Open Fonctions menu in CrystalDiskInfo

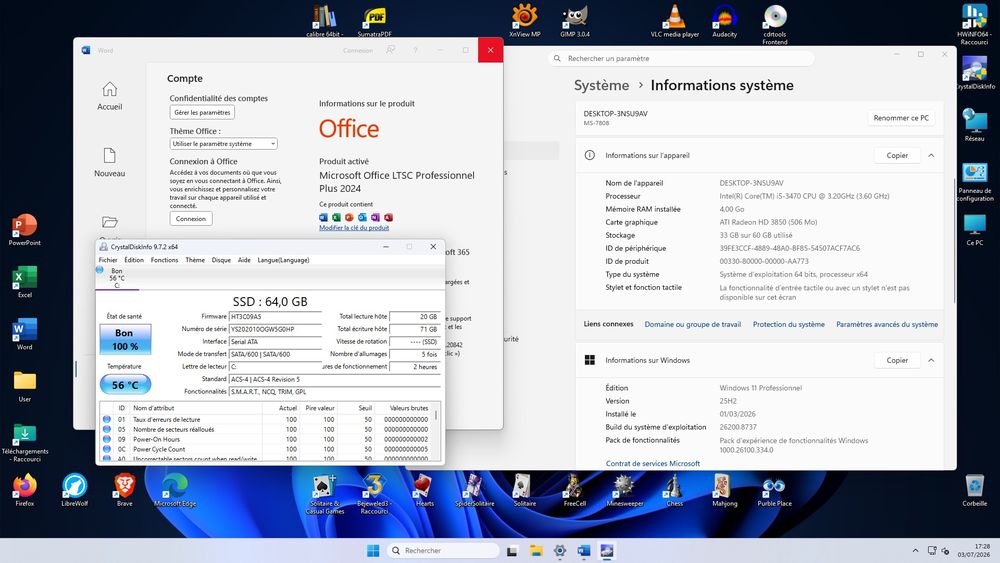[165, 260]
